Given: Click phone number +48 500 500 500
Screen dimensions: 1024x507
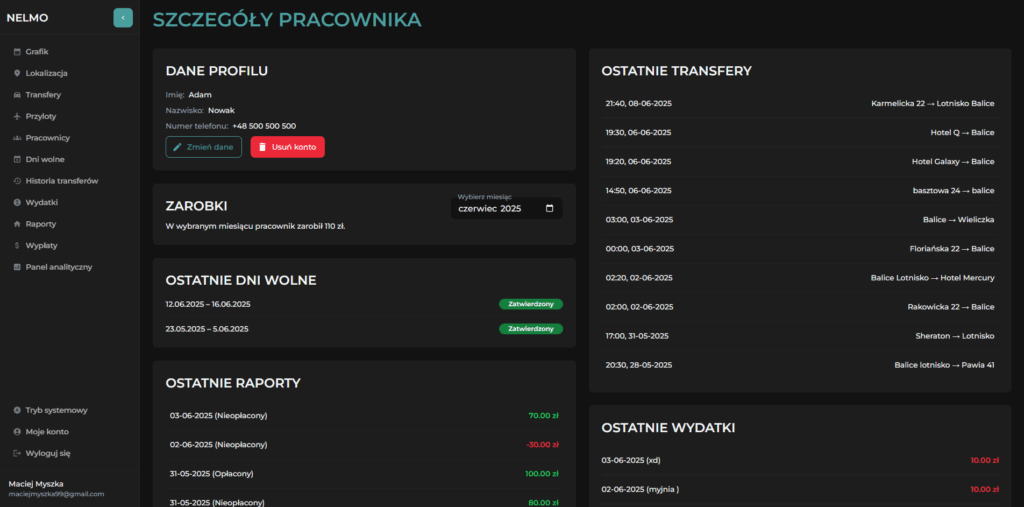Looking at the screenshot, I should tap(264, 126).
